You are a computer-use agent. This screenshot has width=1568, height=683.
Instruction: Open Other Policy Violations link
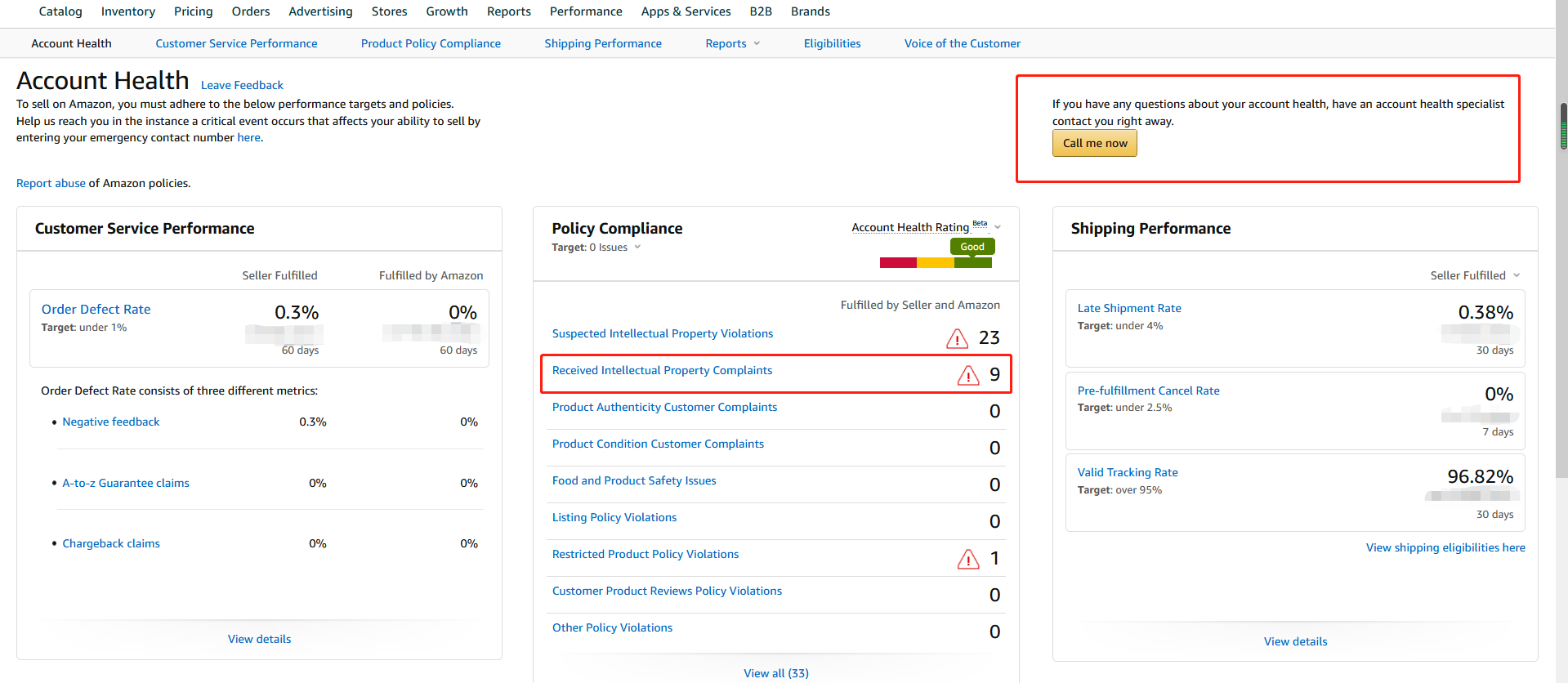point(612,628)
